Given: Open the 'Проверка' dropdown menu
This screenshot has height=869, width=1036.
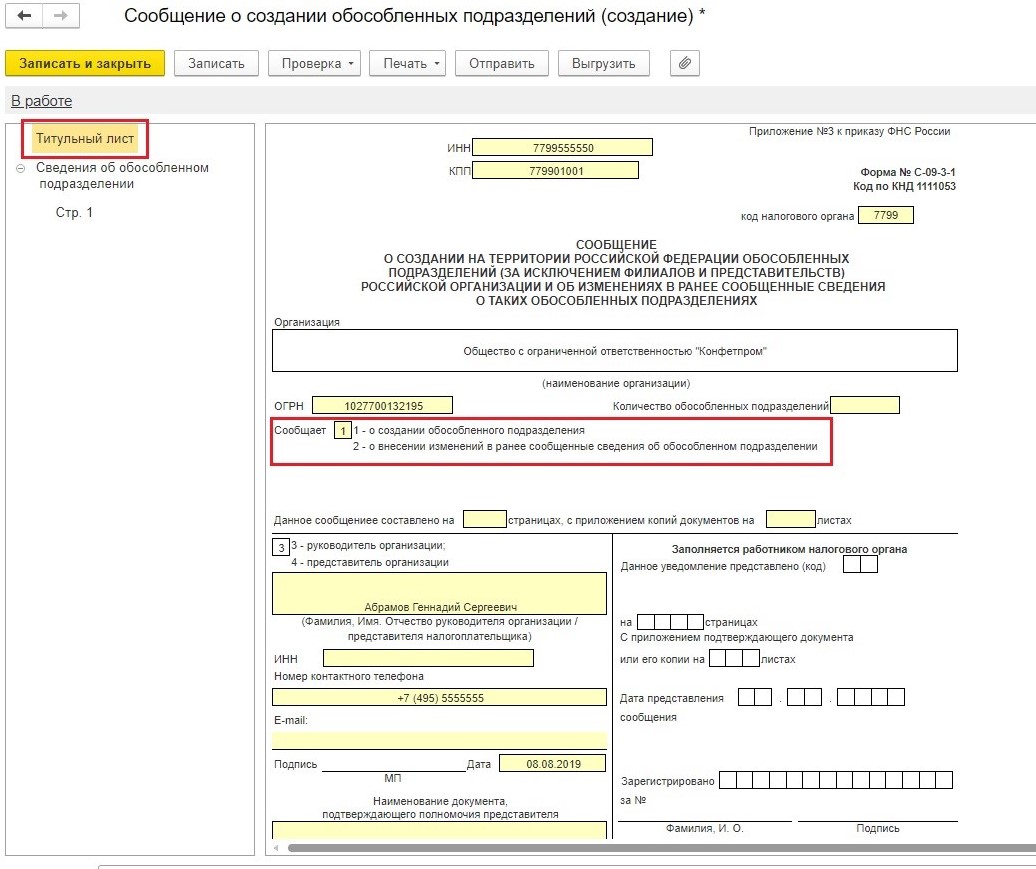Looking at the screenshot, I should coord(318,63).
